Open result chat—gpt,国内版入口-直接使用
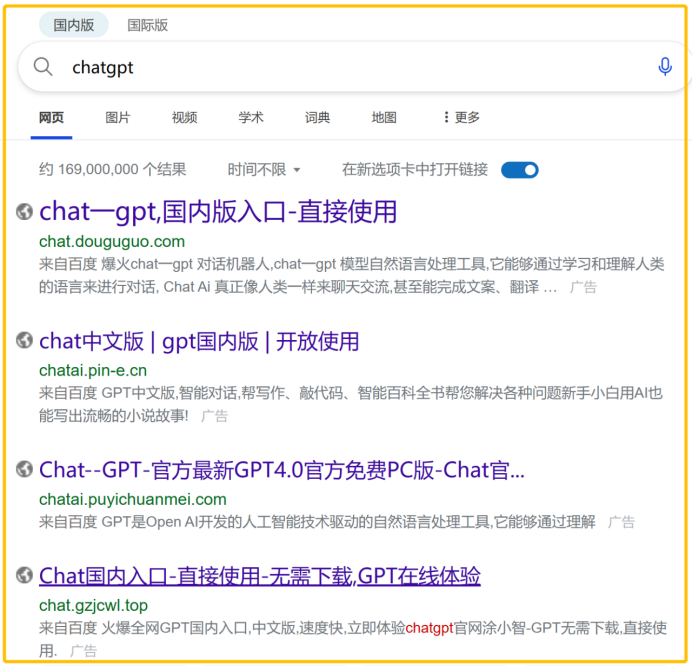Image resolution: width=693 pixels, height=667 pixels. click(218, 212)
